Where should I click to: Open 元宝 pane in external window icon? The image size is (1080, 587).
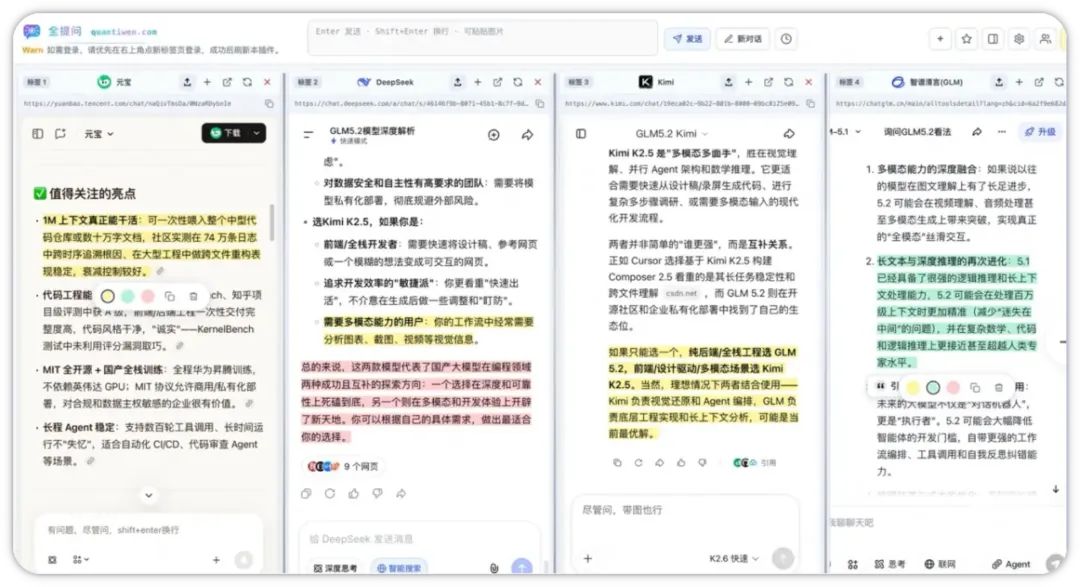click(227, 82)
